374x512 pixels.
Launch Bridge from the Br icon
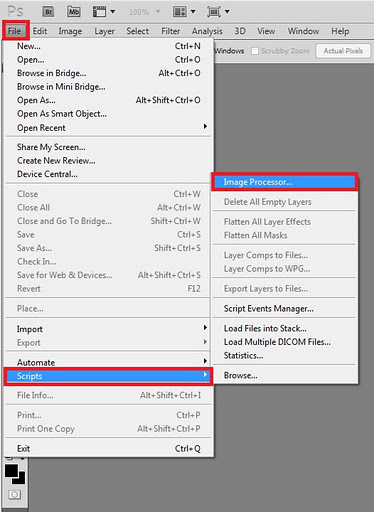point(48,12)
